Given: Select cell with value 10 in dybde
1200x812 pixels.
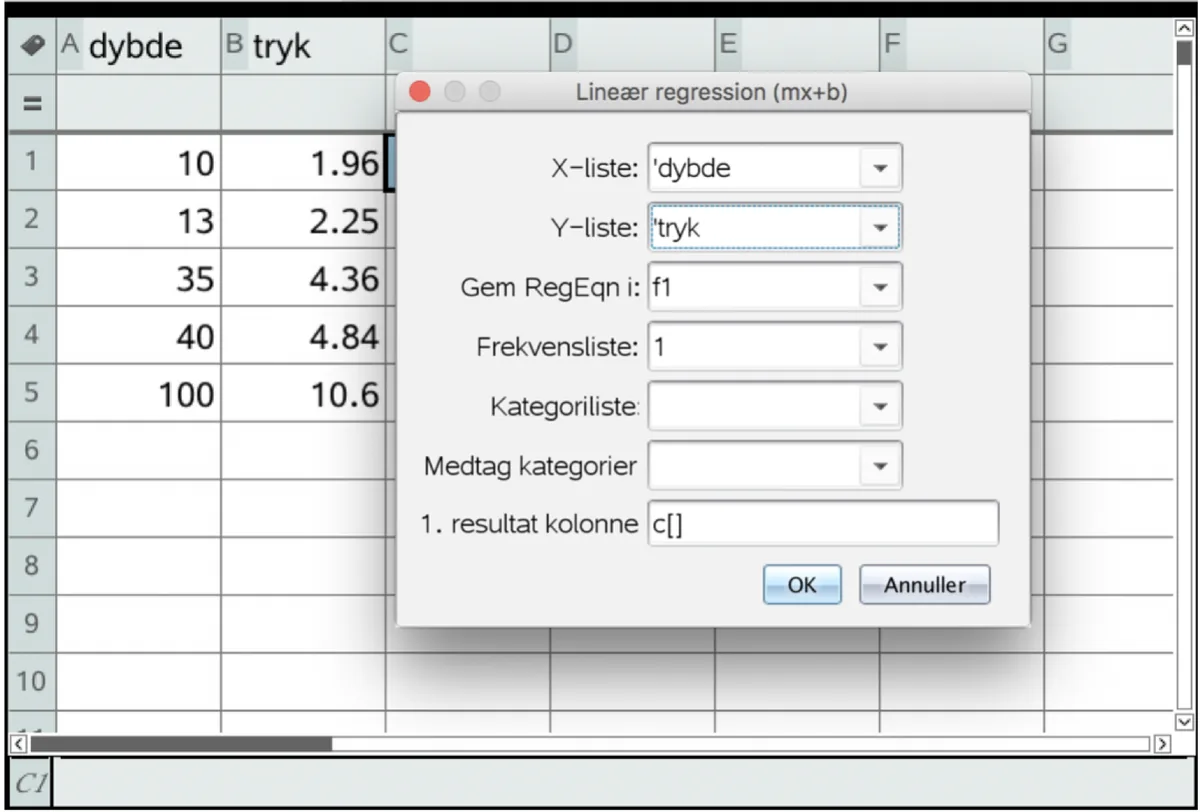Looking at the screenshot, I should [138, 162].
